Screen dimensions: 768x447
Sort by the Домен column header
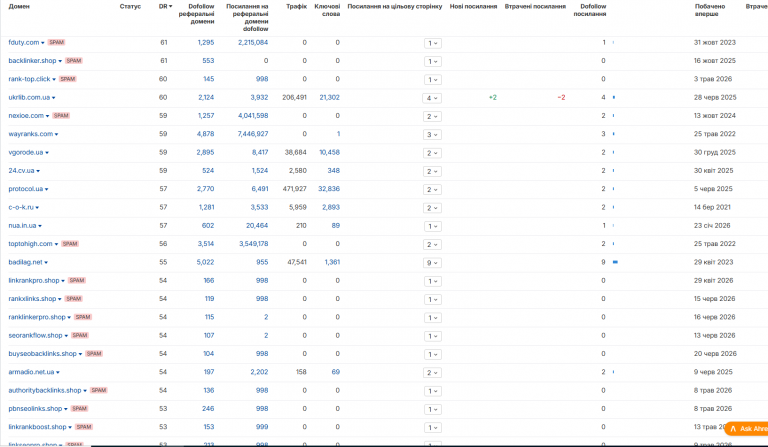point(19,6)
